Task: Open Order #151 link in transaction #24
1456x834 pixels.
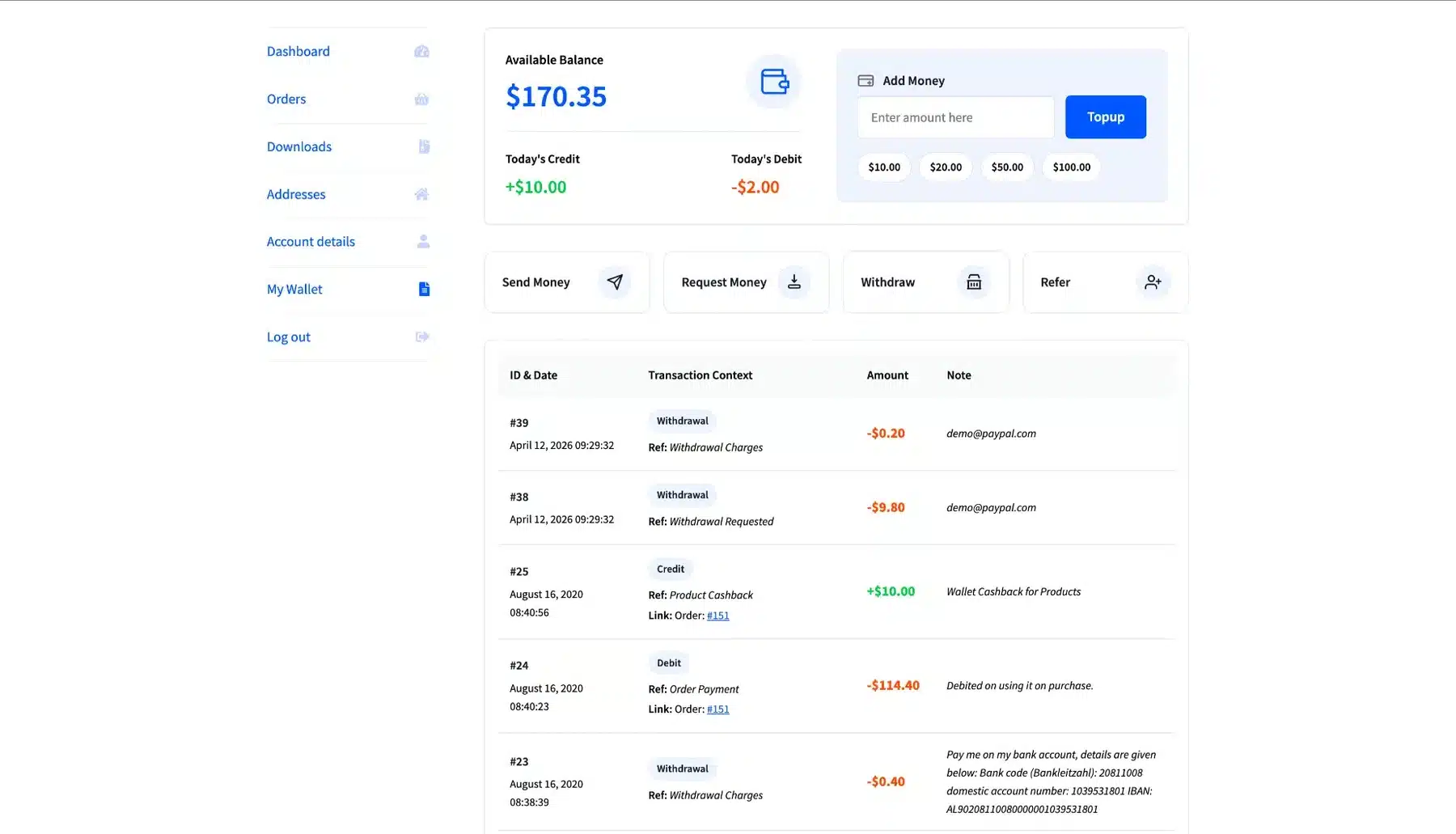Action: 718,709
